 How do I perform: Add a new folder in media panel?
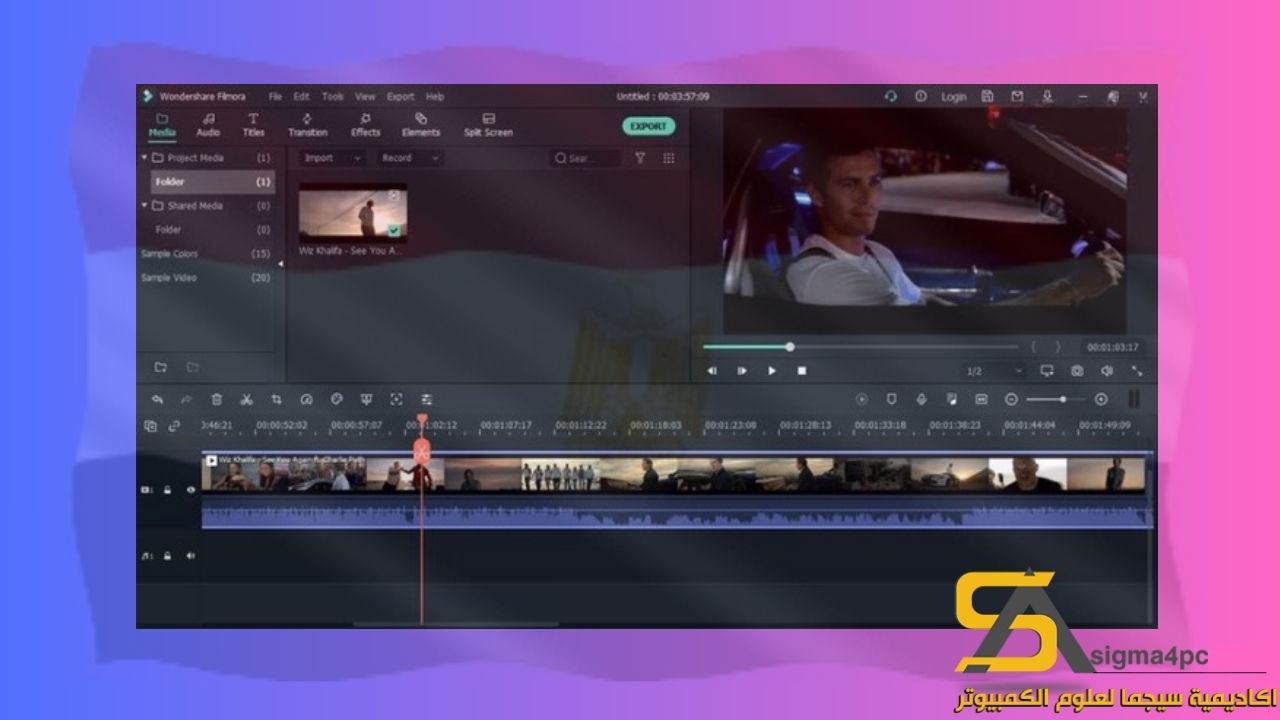(161, 368)
